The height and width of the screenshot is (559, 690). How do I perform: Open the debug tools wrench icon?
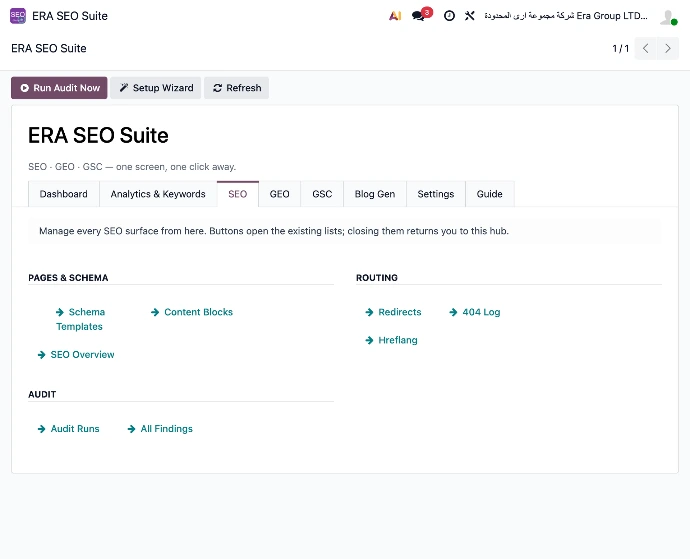470,16
